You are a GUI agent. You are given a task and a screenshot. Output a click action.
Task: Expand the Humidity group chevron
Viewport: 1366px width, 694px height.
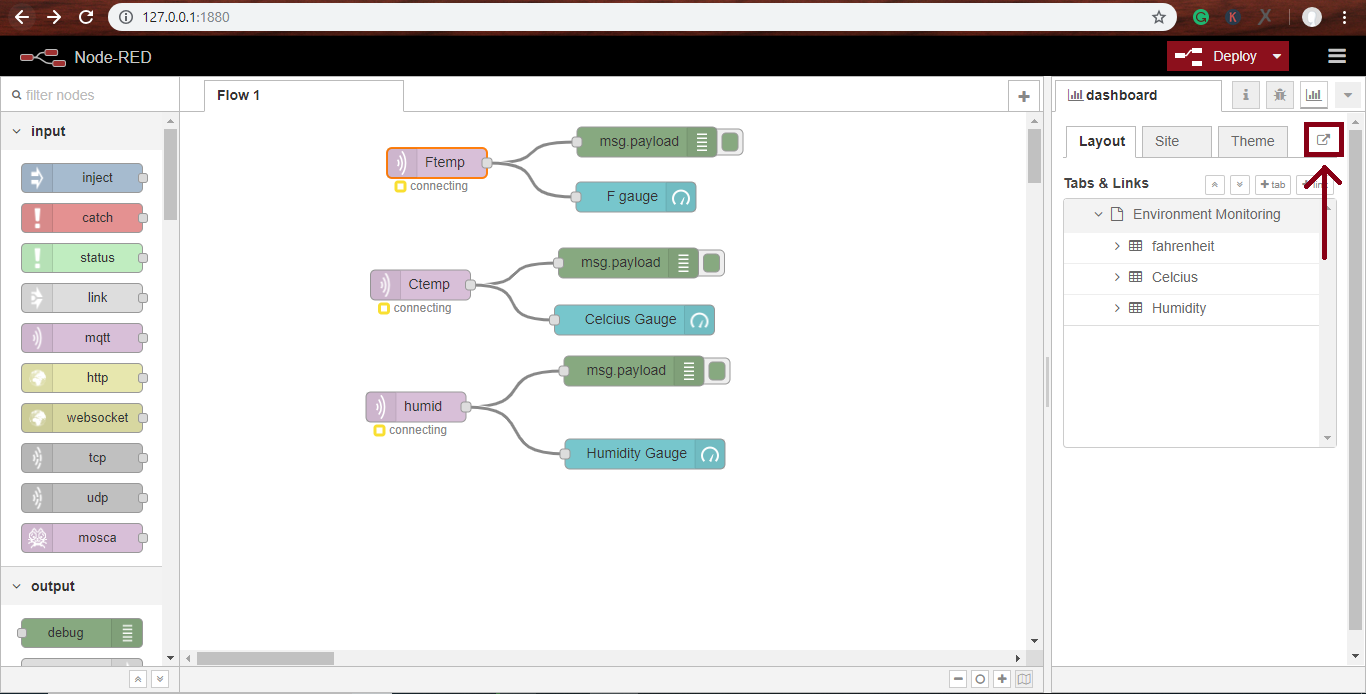[x=1117, y=308]
